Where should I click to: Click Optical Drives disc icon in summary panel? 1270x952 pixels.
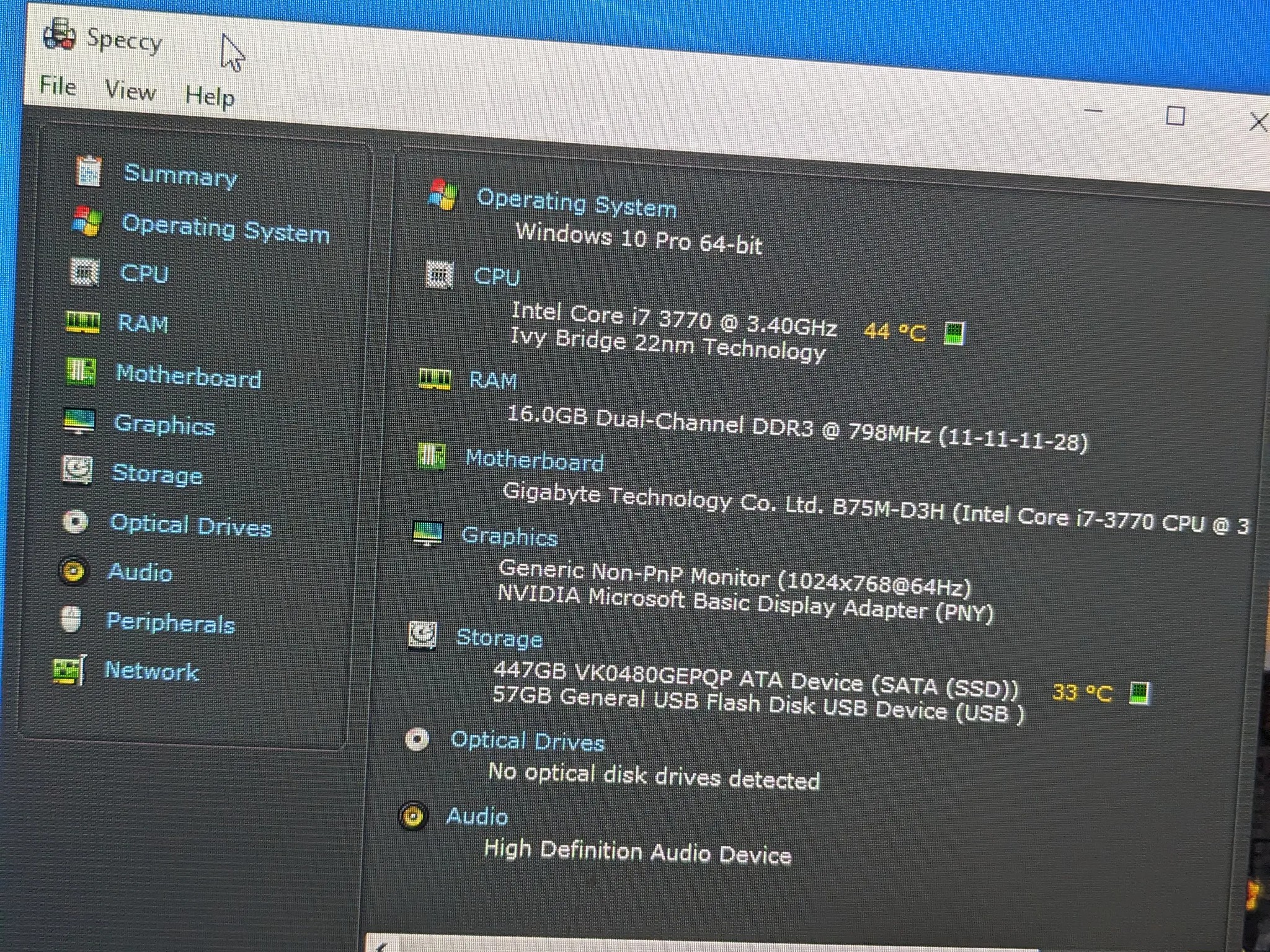[x=417, y=739]
